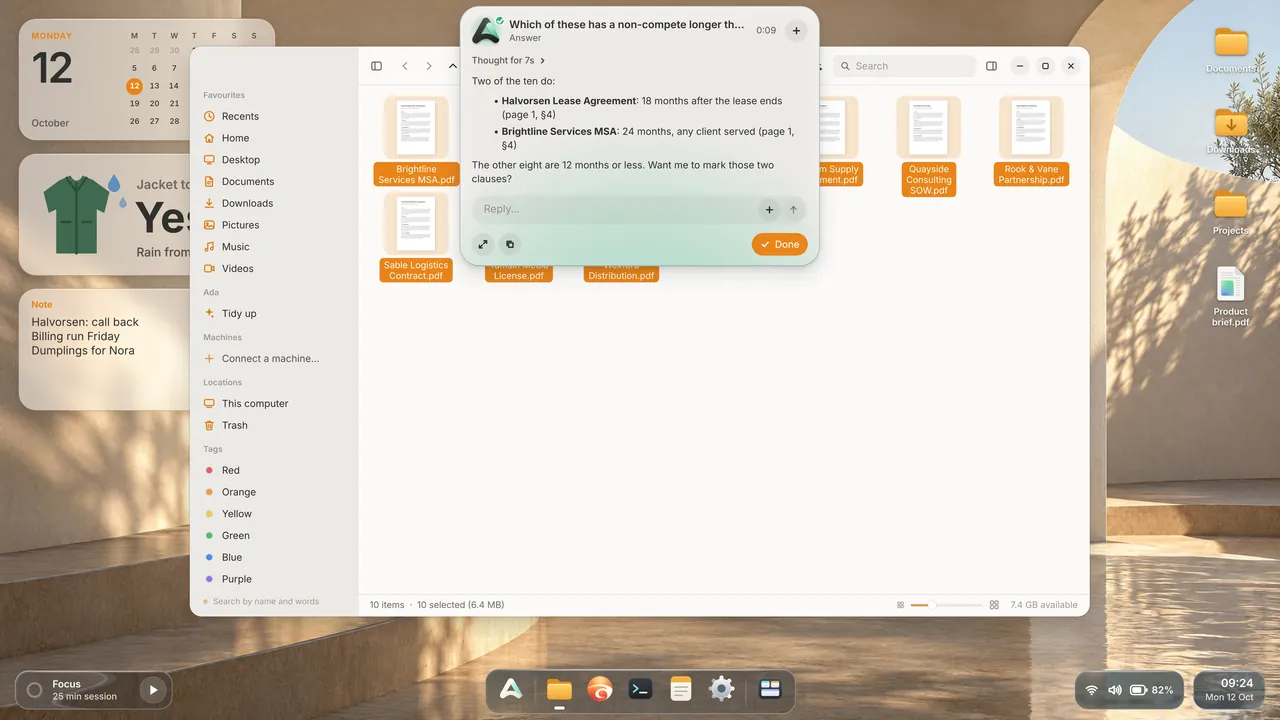The width and height of the screenshot is (1280, 720).
Task: Open the Terminal from the dock
Action: (640, 689)
